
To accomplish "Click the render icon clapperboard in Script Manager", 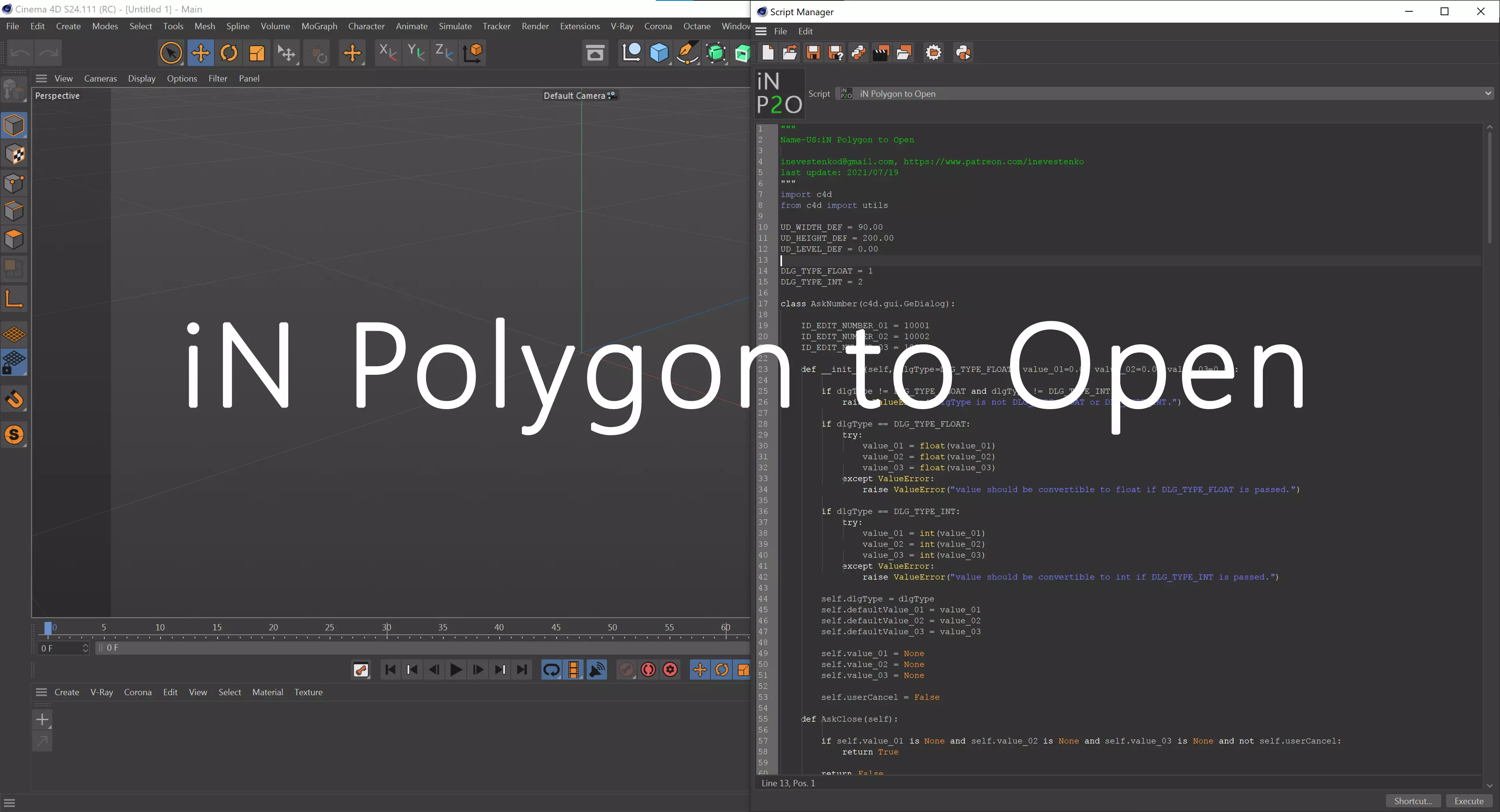I will (x=881, y=53).
